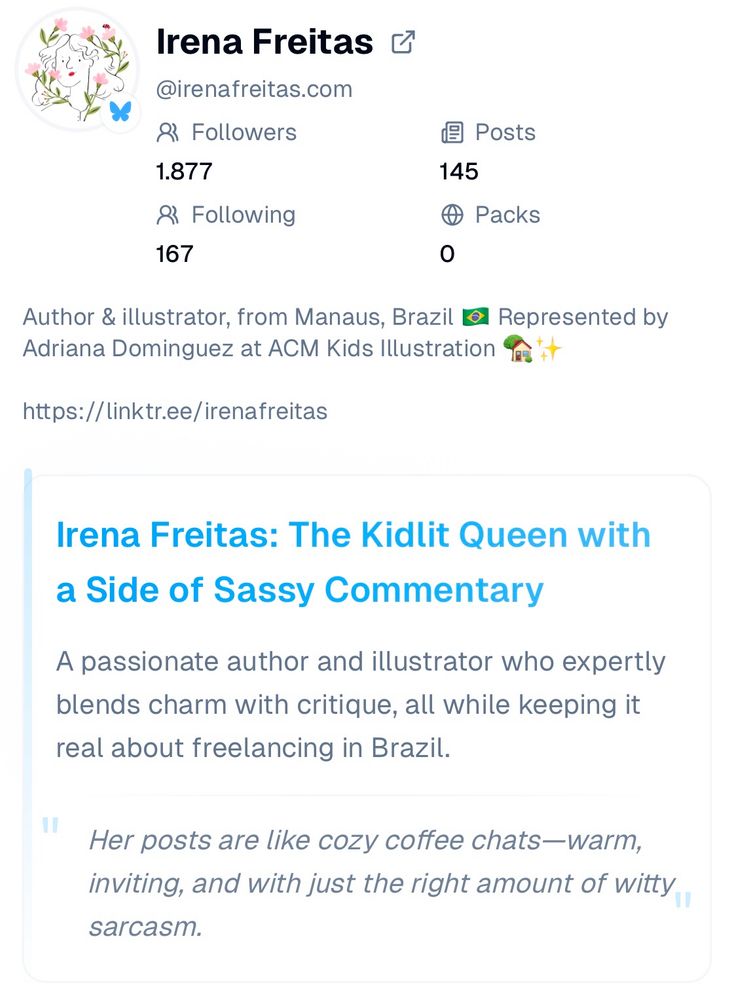
Task: Click the Followers people icon
Action: (168, 132)
